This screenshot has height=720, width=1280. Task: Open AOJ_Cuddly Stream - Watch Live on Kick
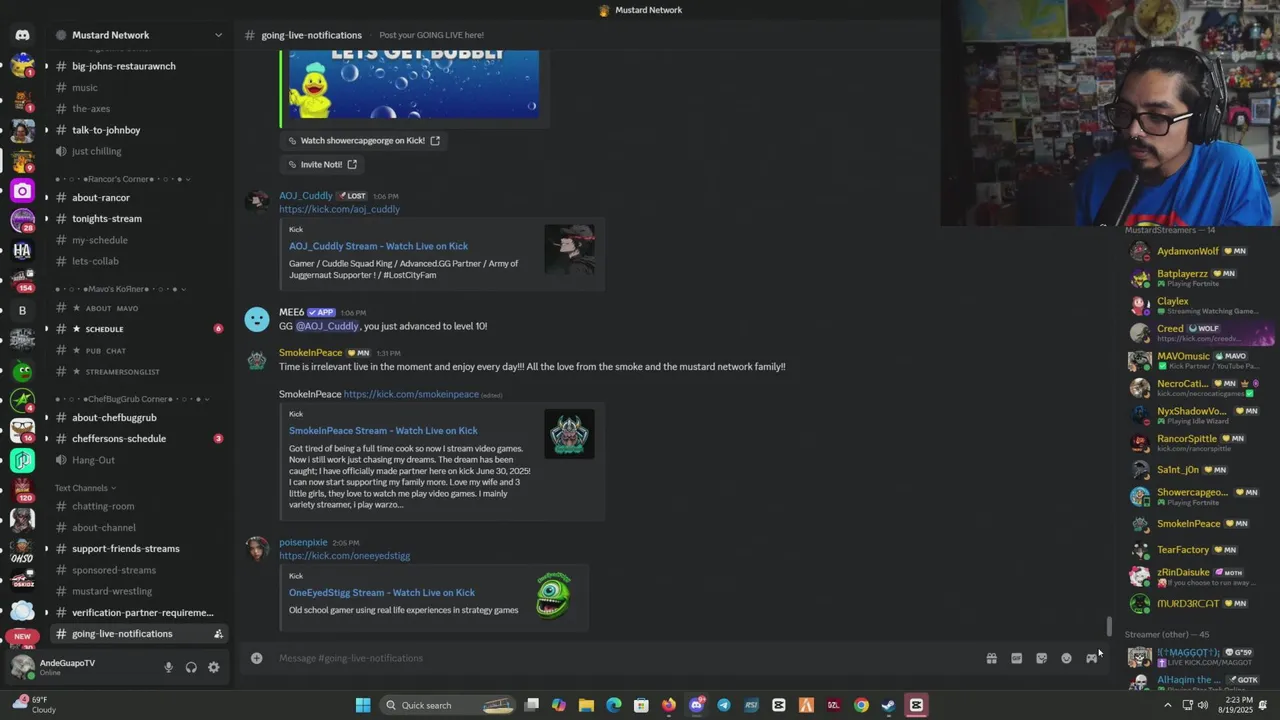click(x=378, y=246)
